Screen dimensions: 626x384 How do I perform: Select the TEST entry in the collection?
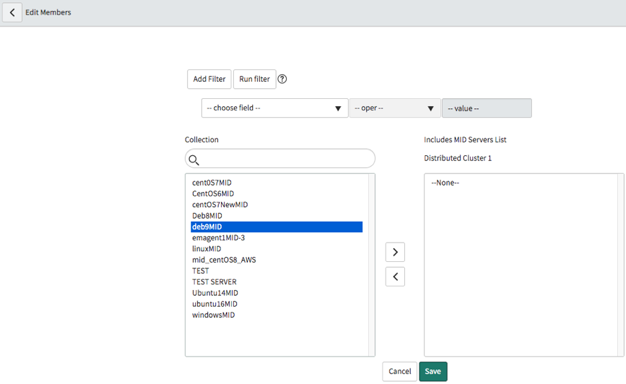pyautogui.click(x=277, y=271)
